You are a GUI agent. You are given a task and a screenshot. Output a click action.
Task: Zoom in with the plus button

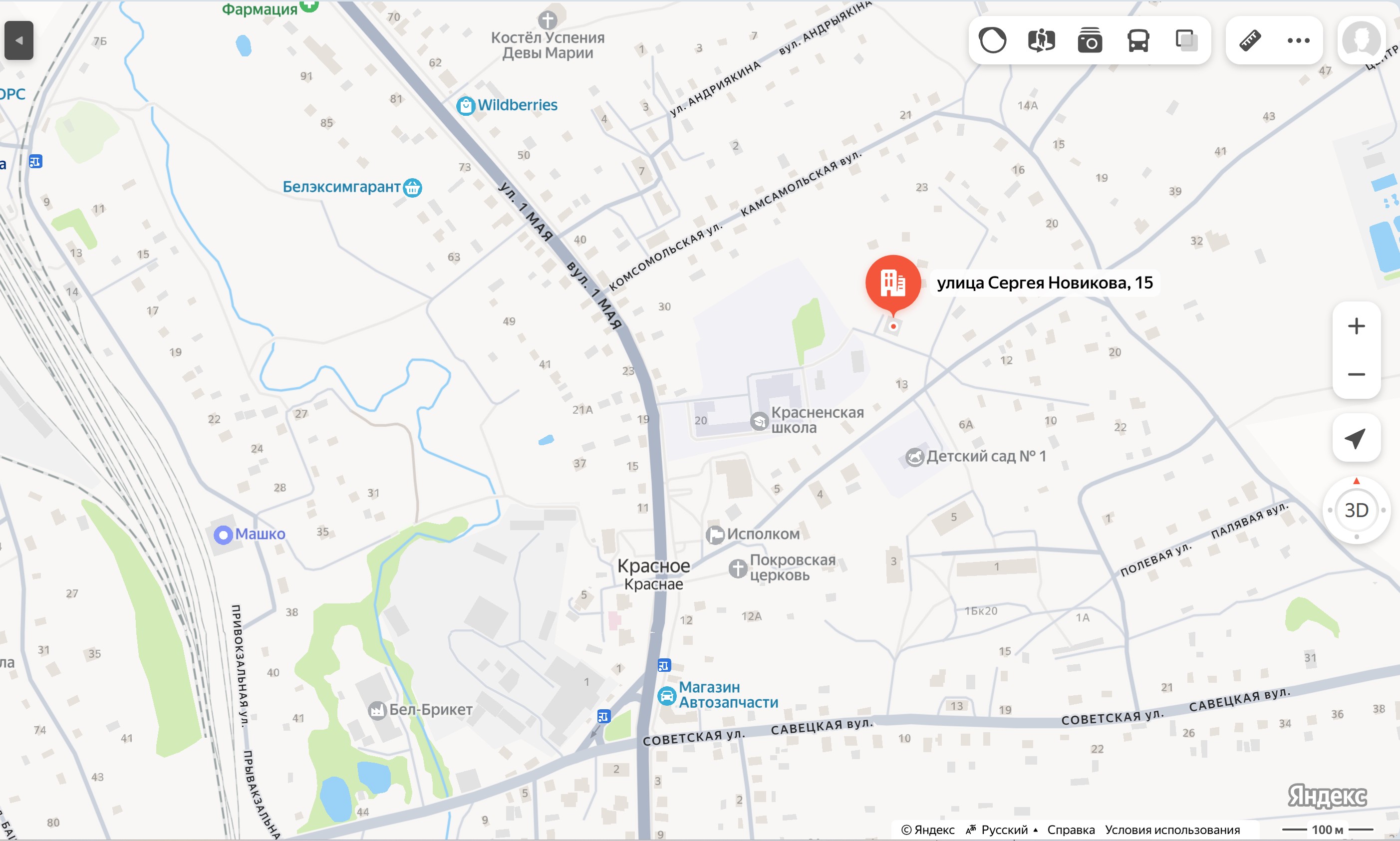1356,326
